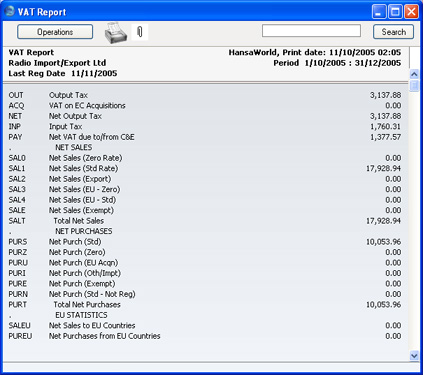This screenshot has height=375, width=423.
Task: Click the scrollbar down arrow
Action: click(x=414, y=356)
